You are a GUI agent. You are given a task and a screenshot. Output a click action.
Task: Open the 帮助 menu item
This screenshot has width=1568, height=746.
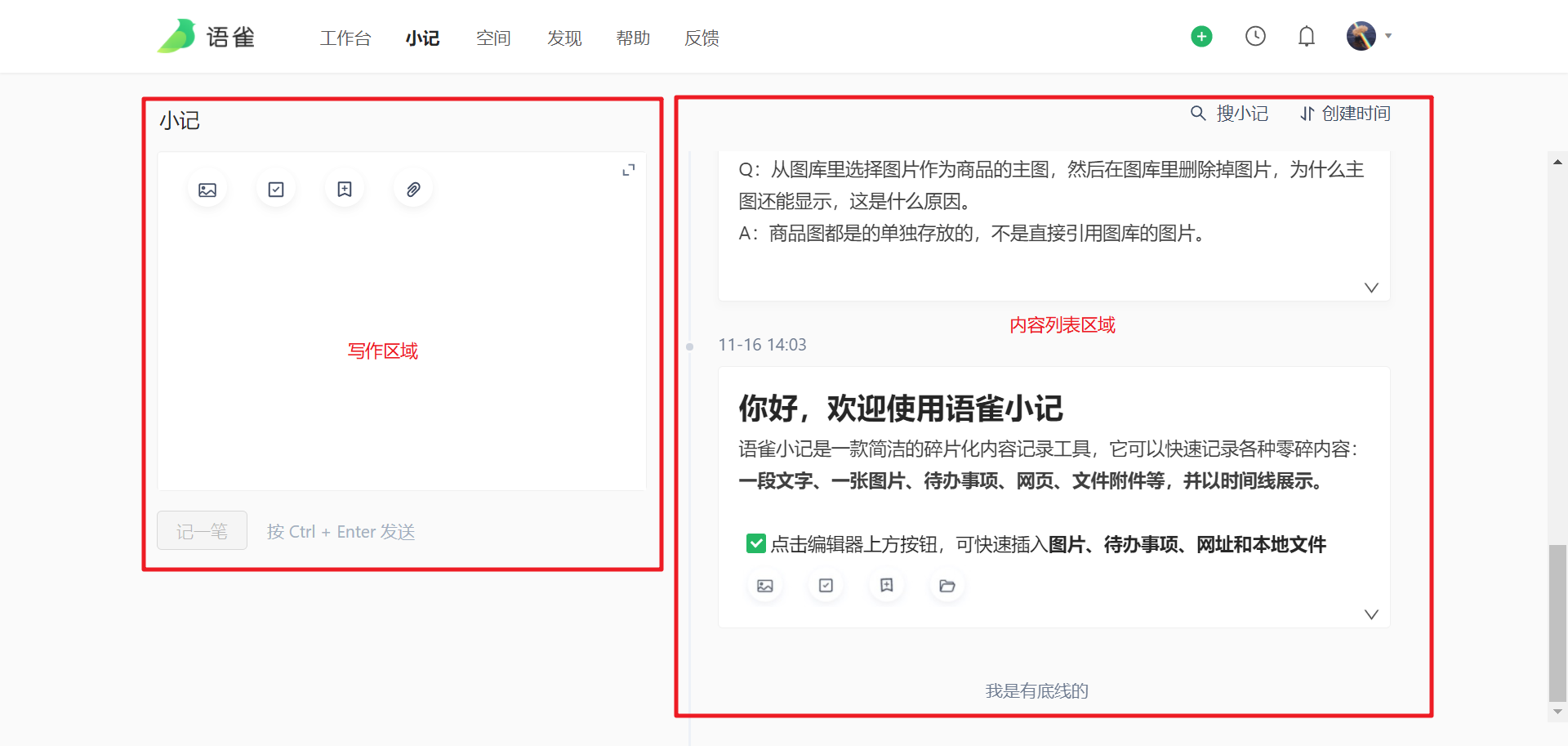click(633, 38)
